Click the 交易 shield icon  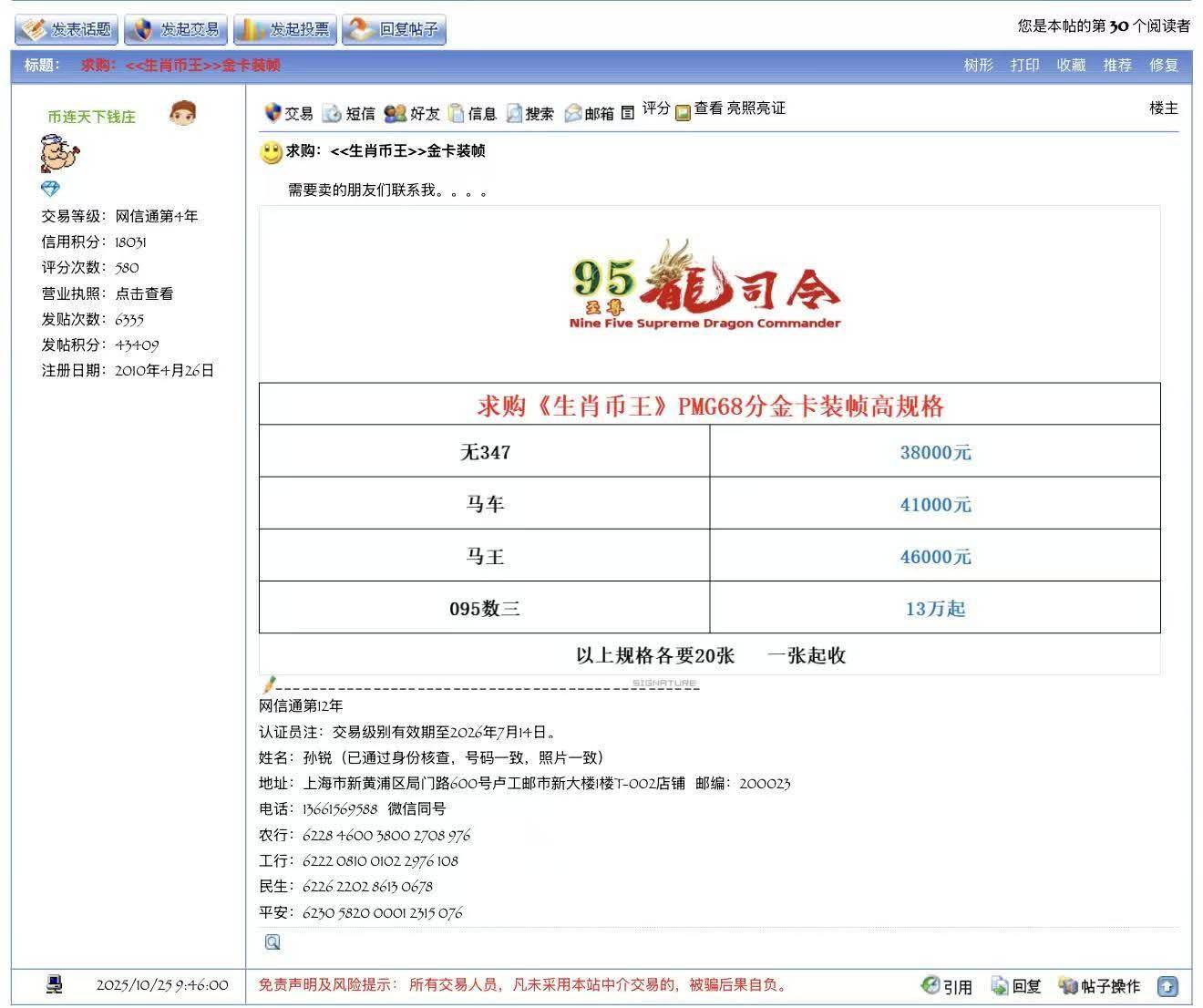tap(272, 113)
